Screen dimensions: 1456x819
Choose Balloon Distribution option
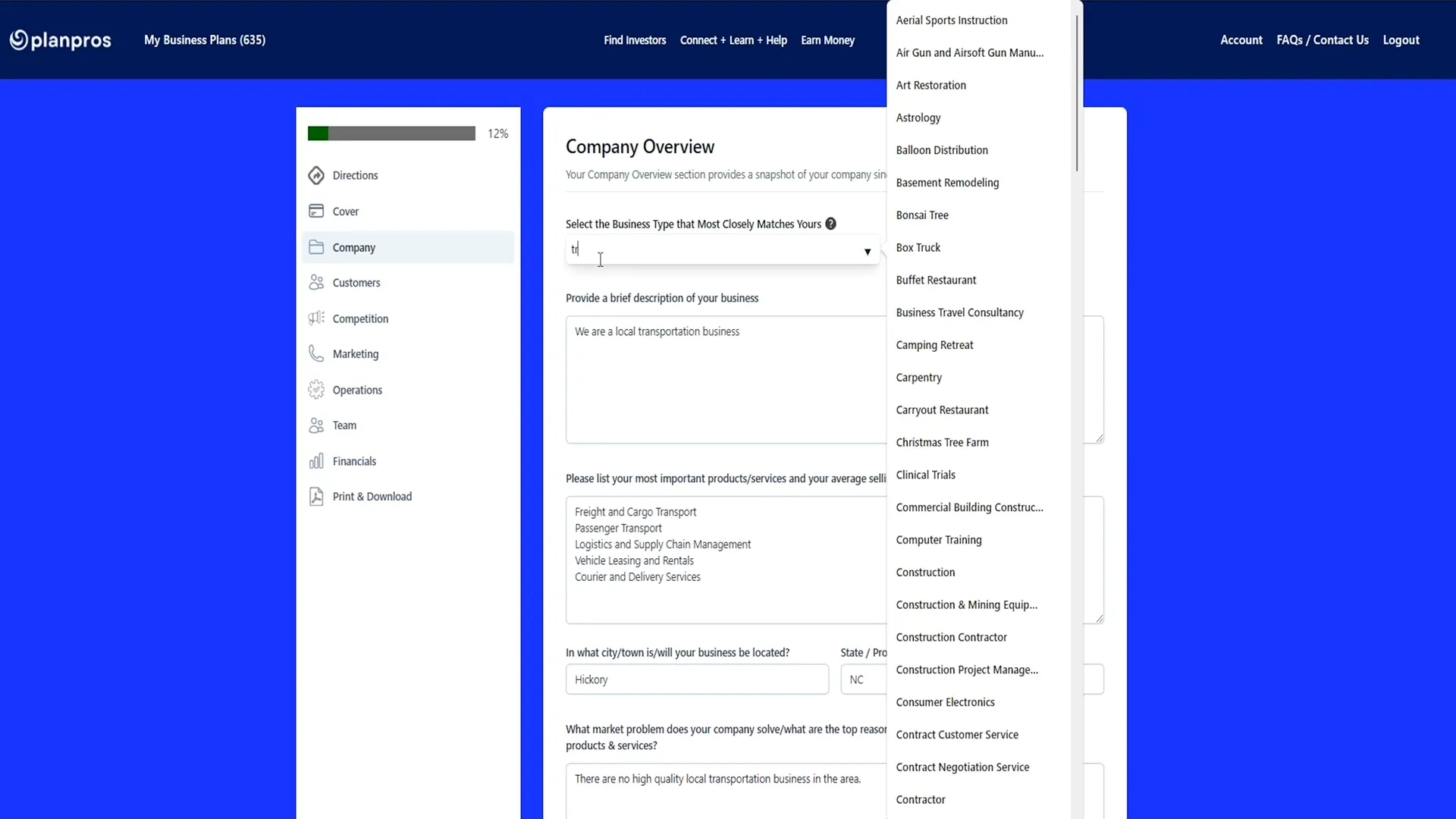coord(978,150)
